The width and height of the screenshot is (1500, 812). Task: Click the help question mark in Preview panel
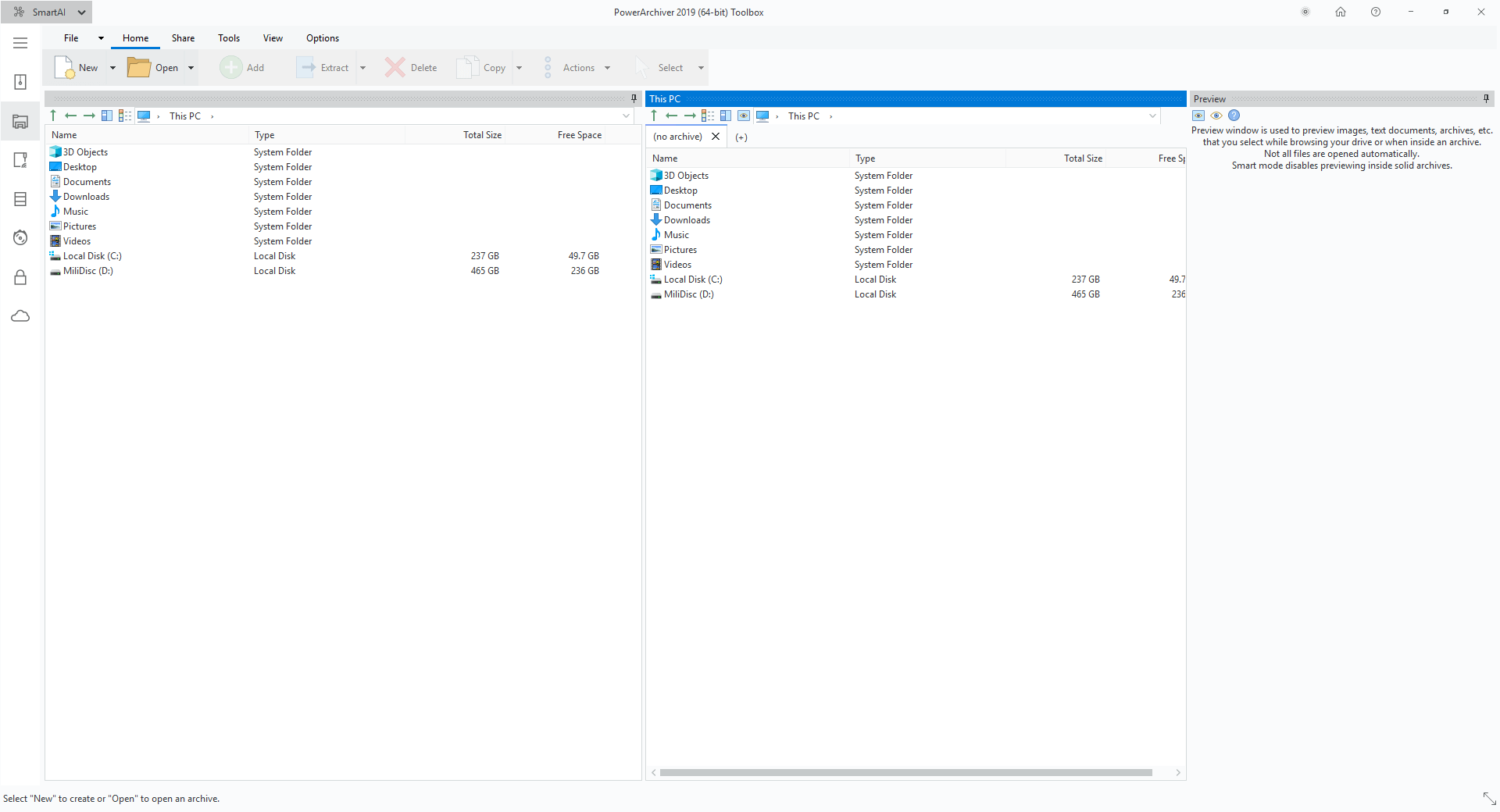pyautogui.click(x=1234, y=116)
